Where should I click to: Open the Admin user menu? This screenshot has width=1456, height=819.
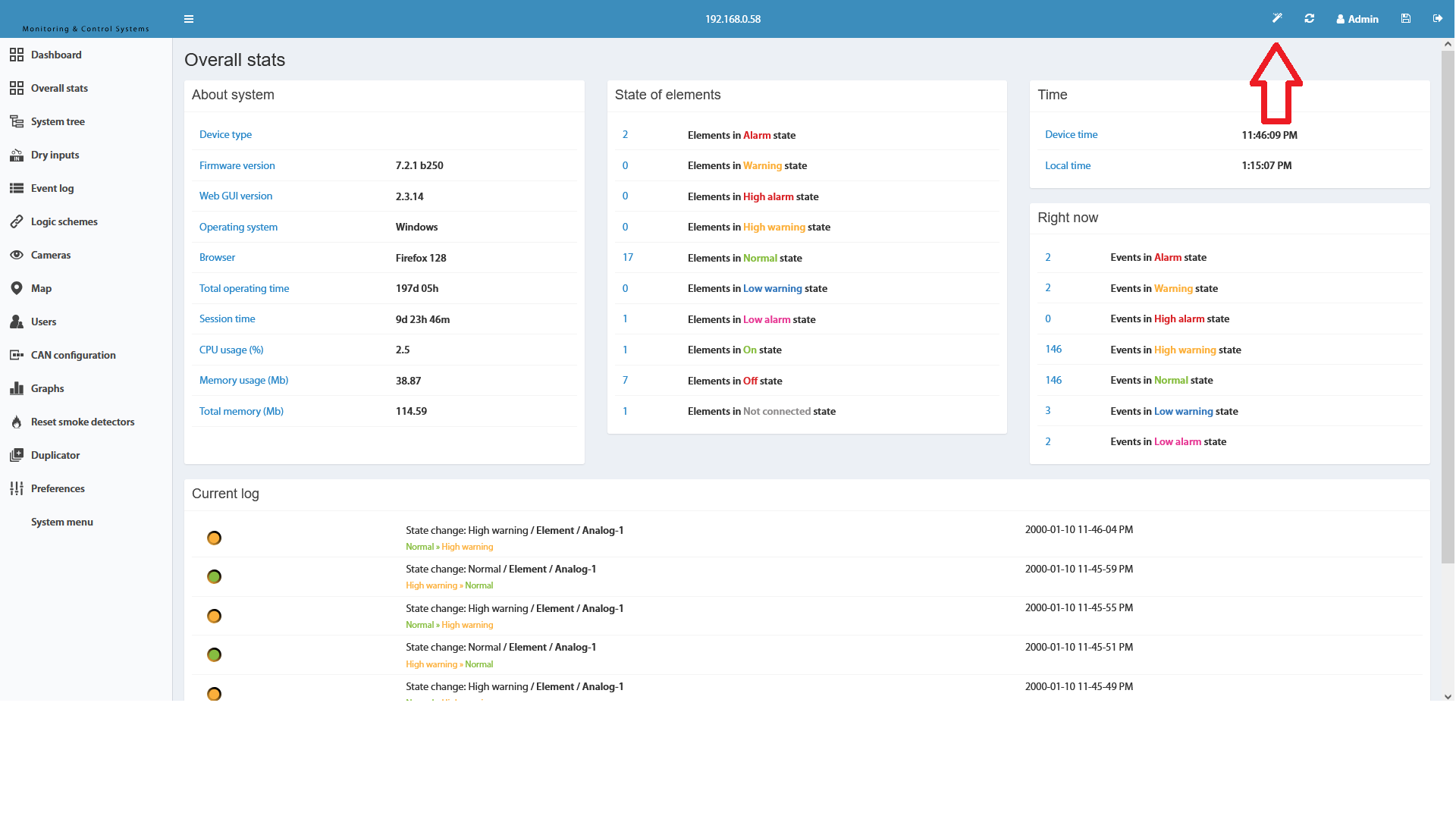1357,19
